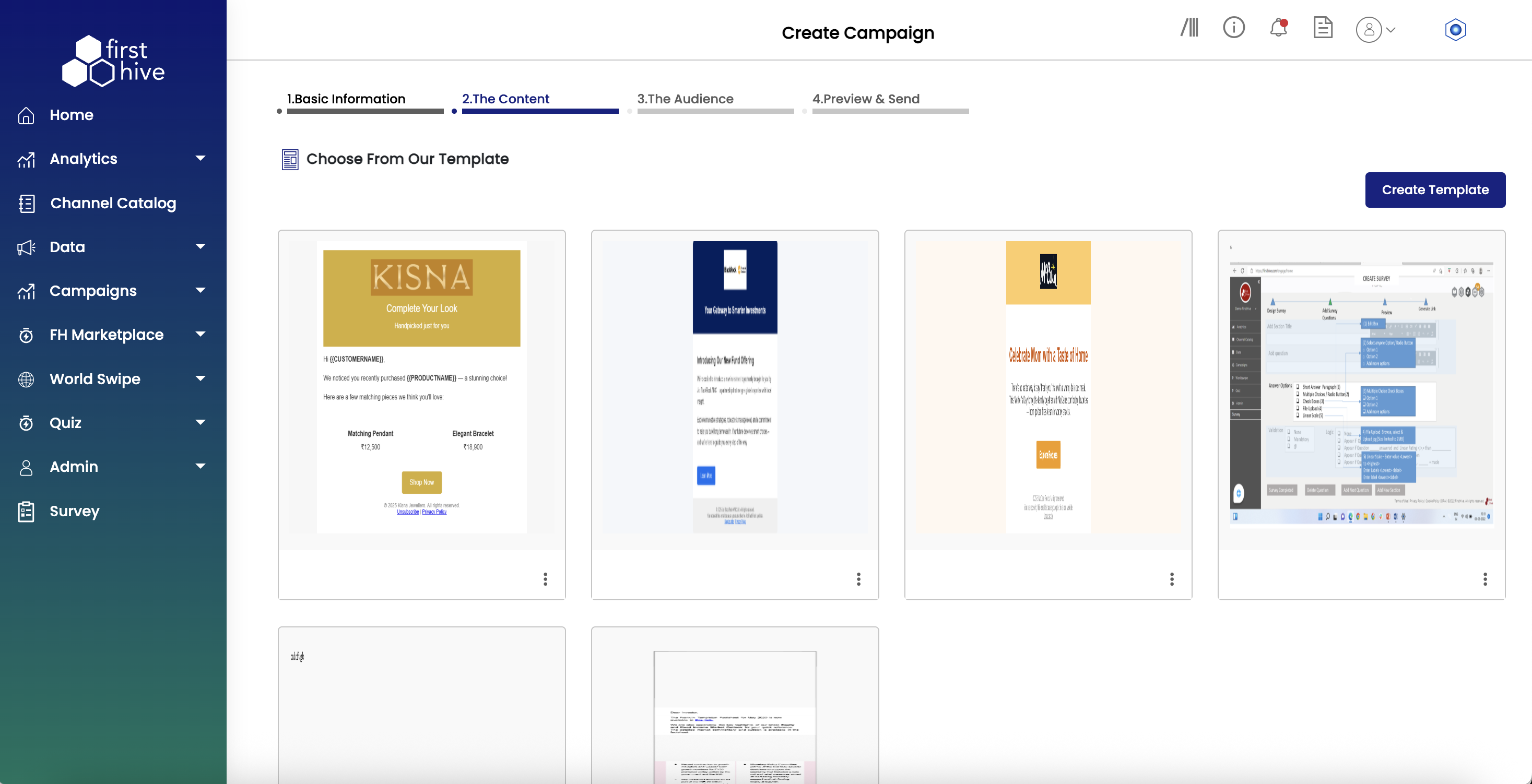The height and width of the screenshot is (784, 1532).
Task: Click the Create Template button
Action: coord(1435,190)
